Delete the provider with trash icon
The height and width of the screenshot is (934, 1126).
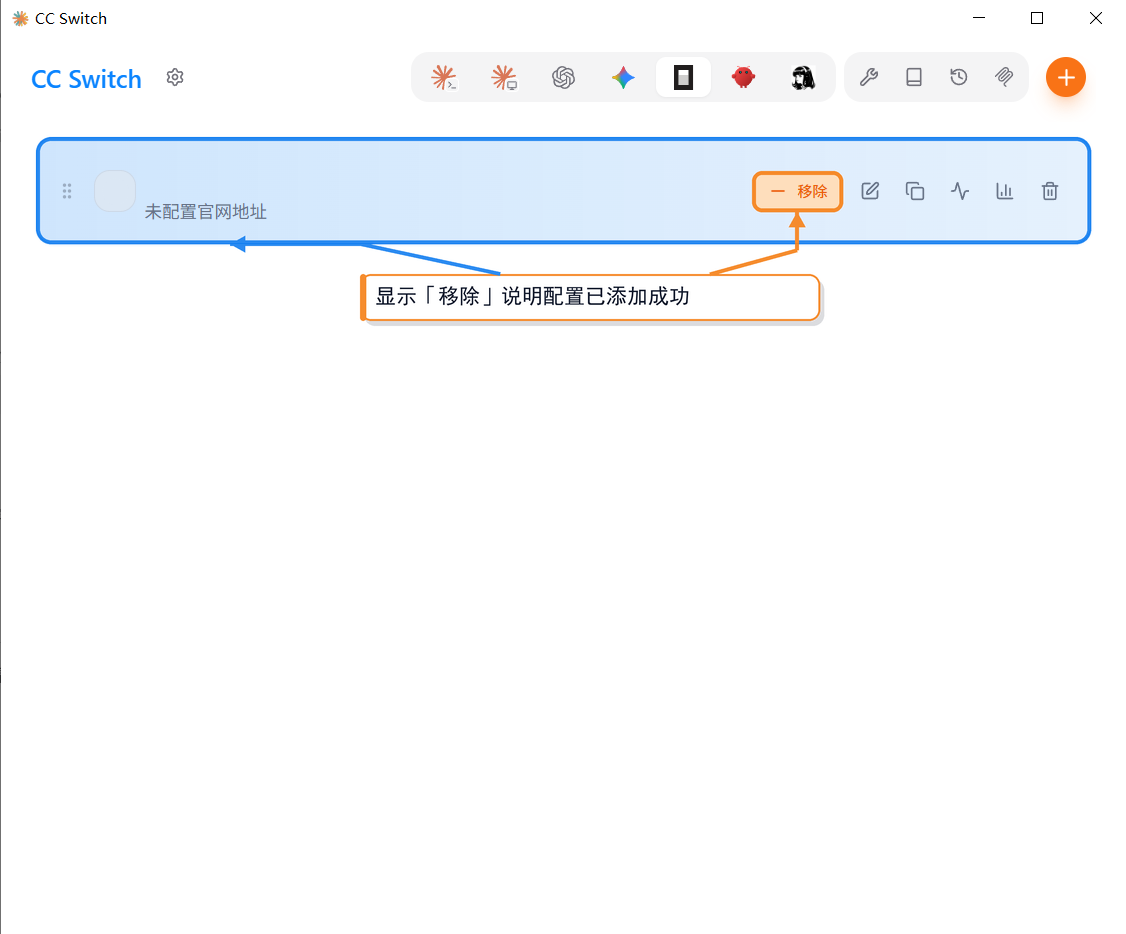1050,191
